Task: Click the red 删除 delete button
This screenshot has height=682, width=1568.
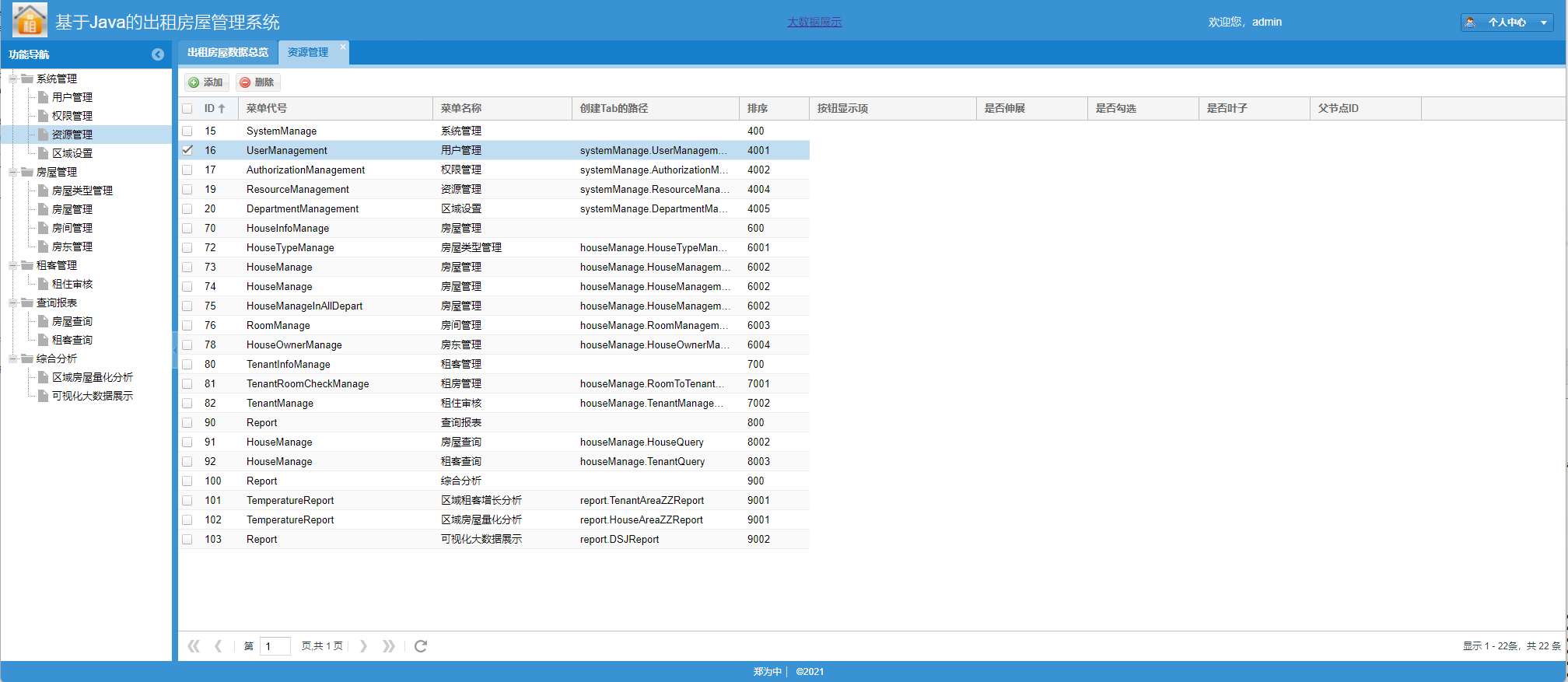Action: (257, 82)
